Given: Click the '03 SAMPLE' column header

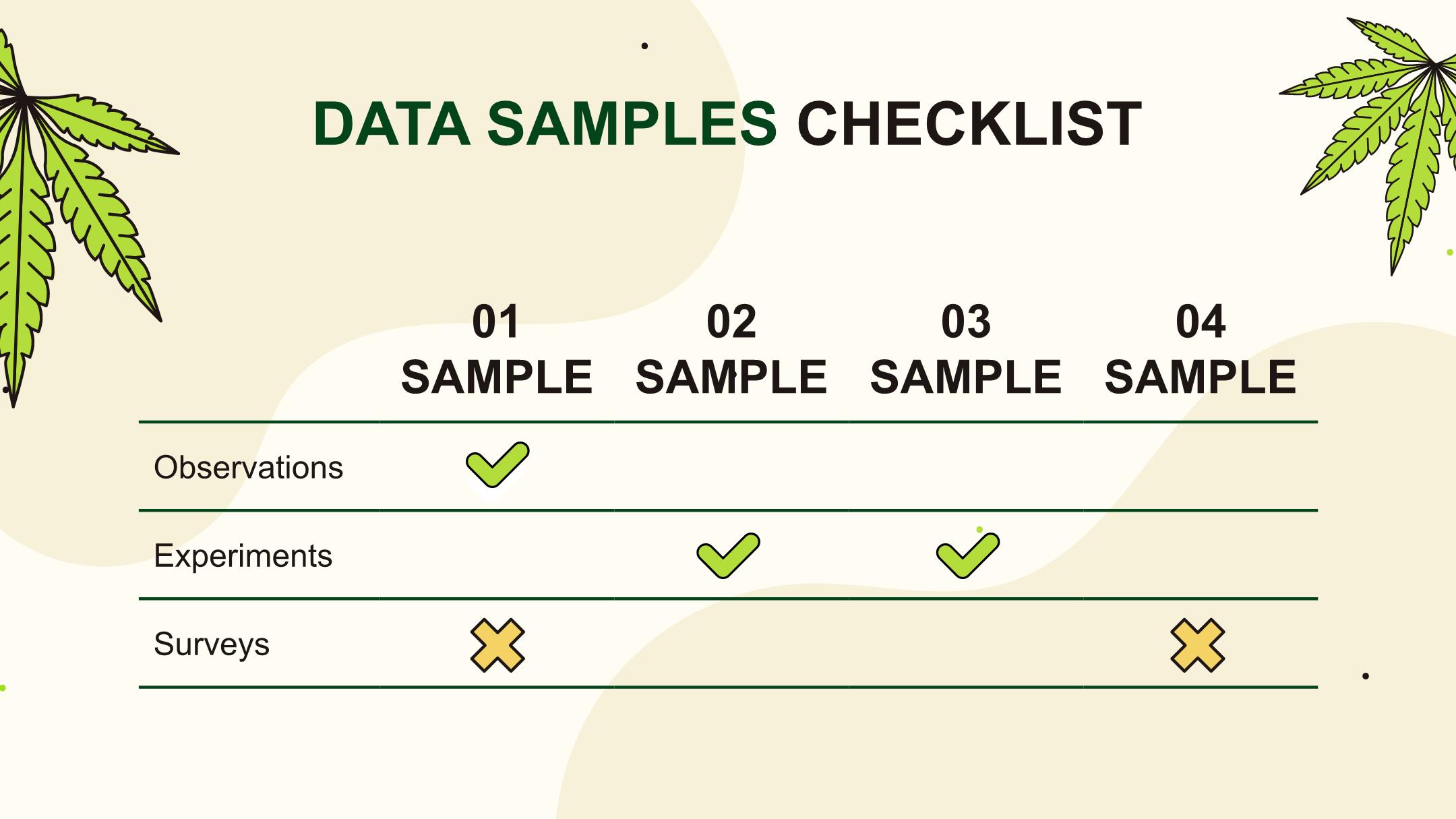Looking at the screenshot, I should [966, 349].
